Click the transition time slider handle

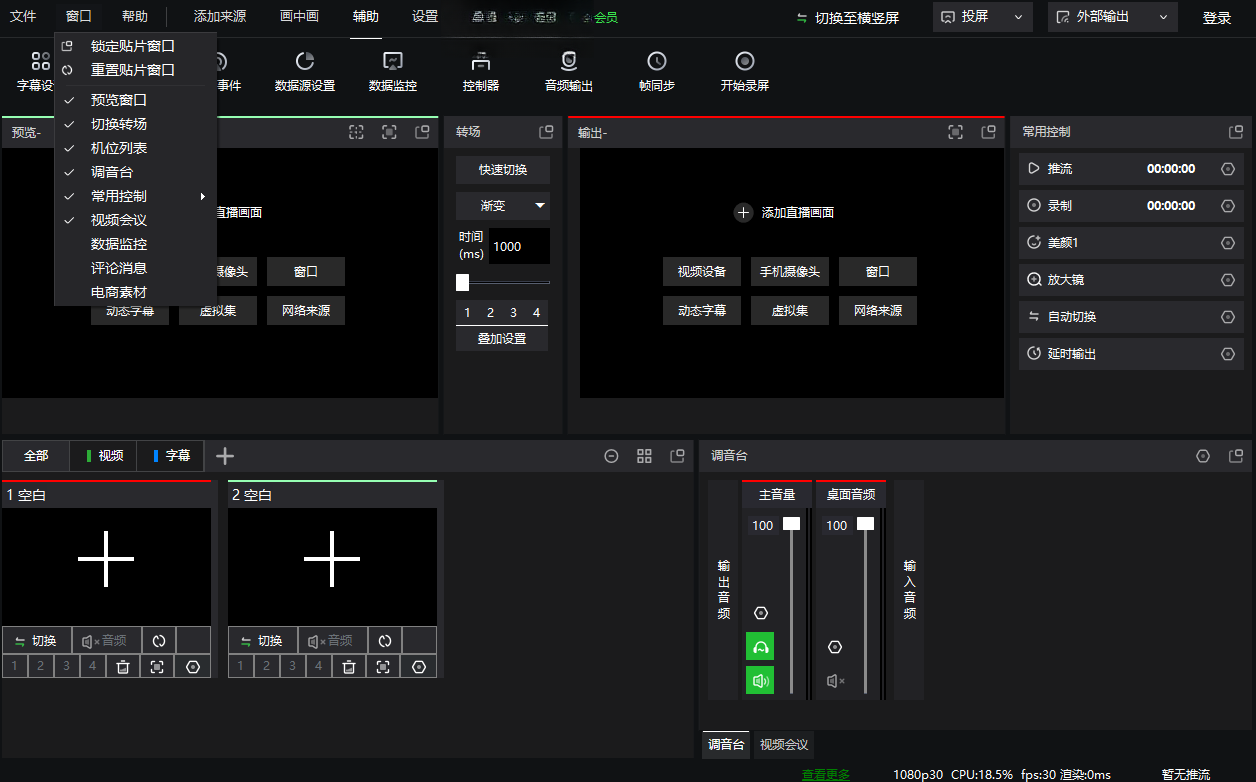point(462,283)
